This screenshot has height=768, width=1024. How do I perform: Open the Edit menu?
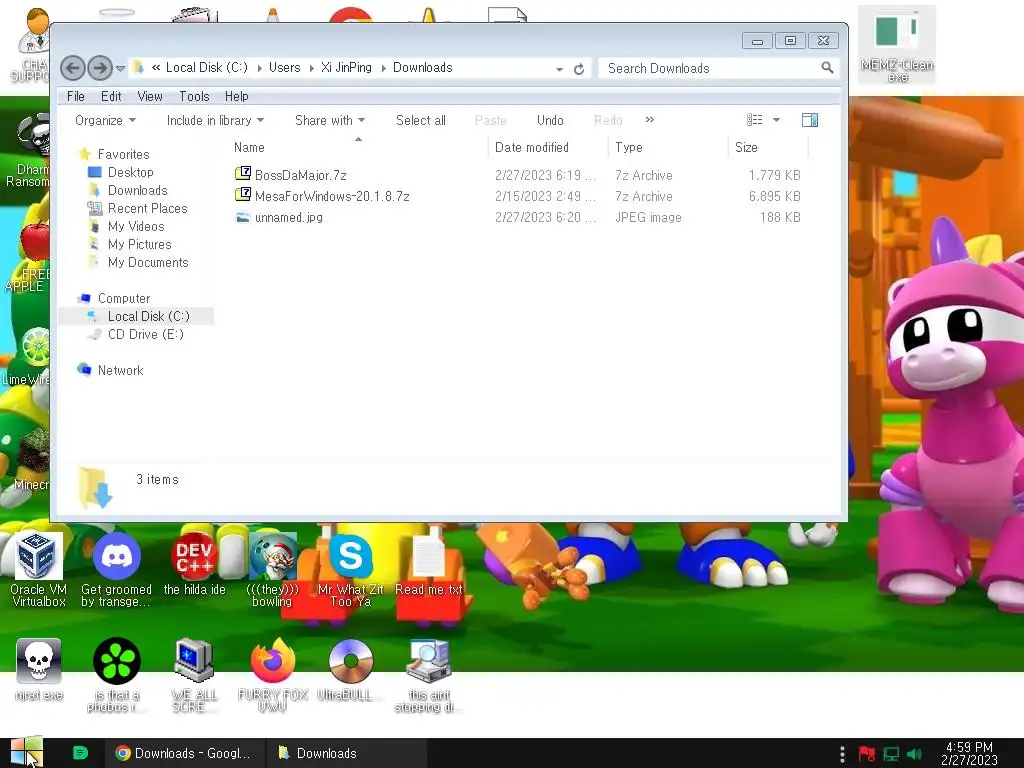(111, 96)
